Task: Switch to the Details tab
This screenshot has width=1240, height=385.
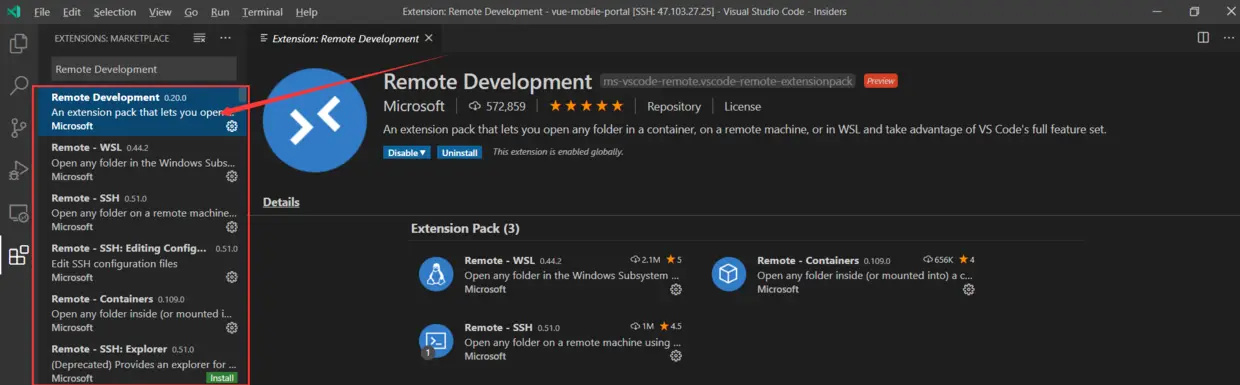Action: (281, 202)
